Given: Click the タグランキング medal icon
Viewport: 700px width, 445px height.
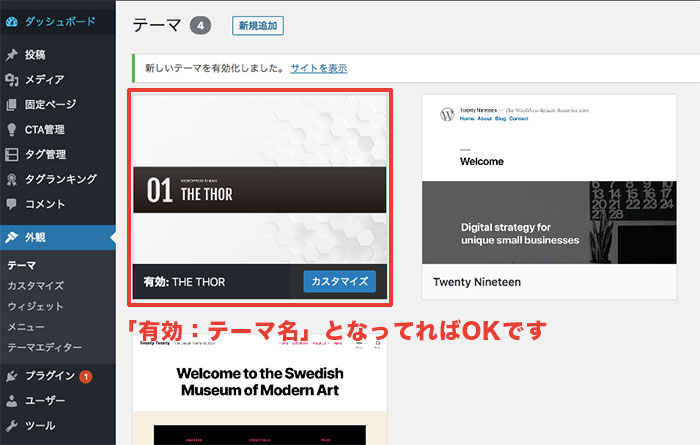Looking at the screenshot, I should coord(12,180).
